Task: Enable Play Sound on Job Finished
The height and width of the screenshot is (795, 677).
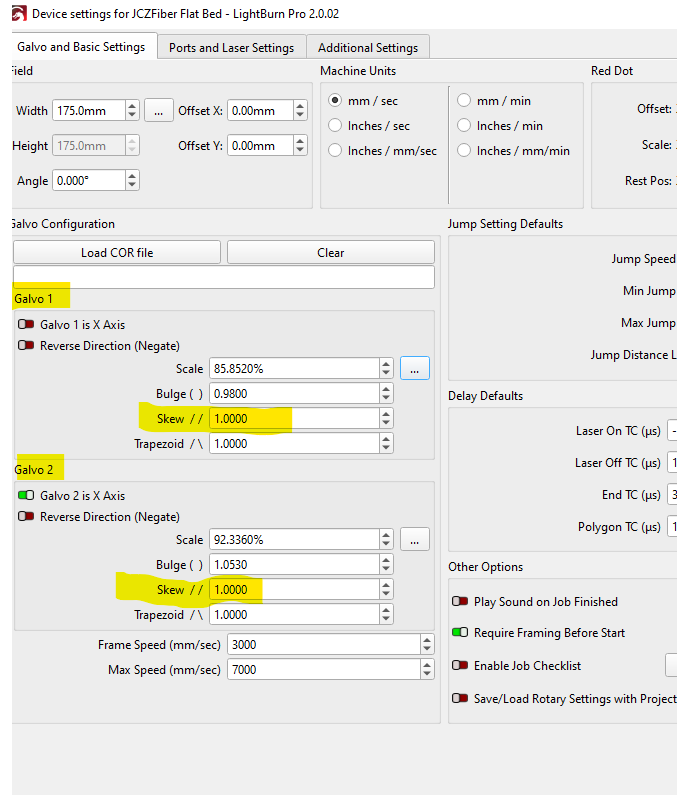Action: pos(461,602)
